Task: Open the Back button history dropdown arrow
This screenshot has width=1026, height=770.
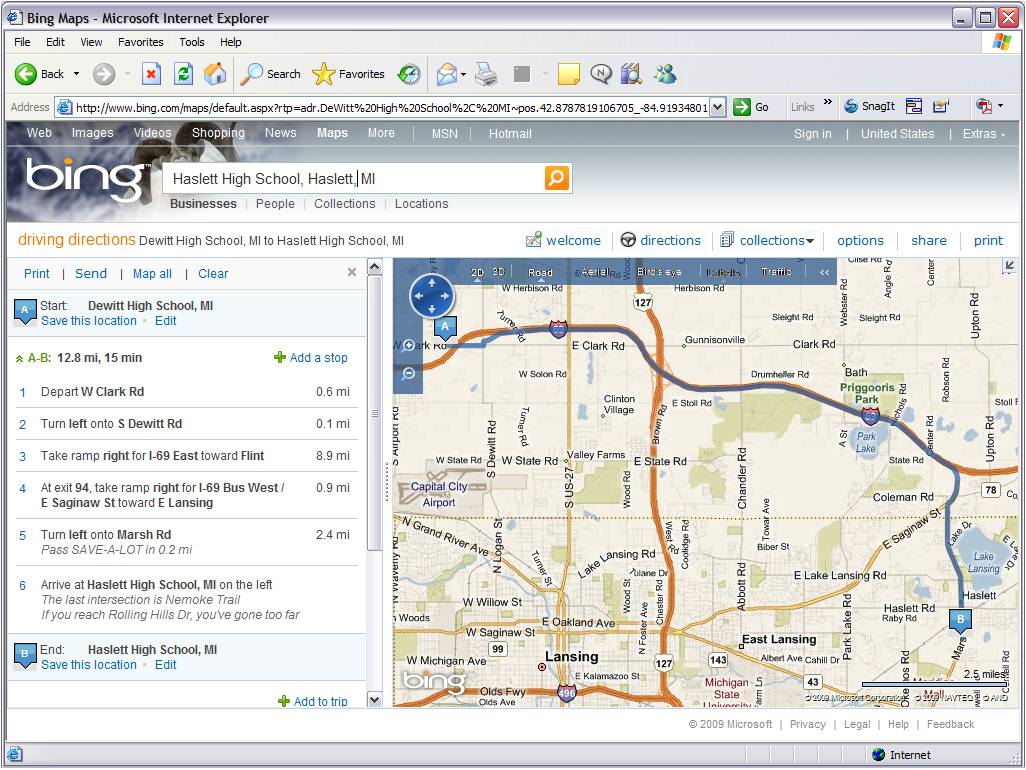Action: pyautogui.click(x=77, y=74)
